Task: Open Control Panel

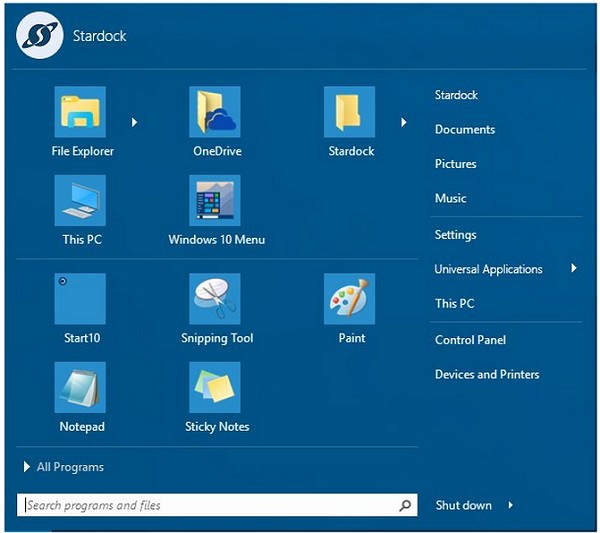Action: click(470, 340)
